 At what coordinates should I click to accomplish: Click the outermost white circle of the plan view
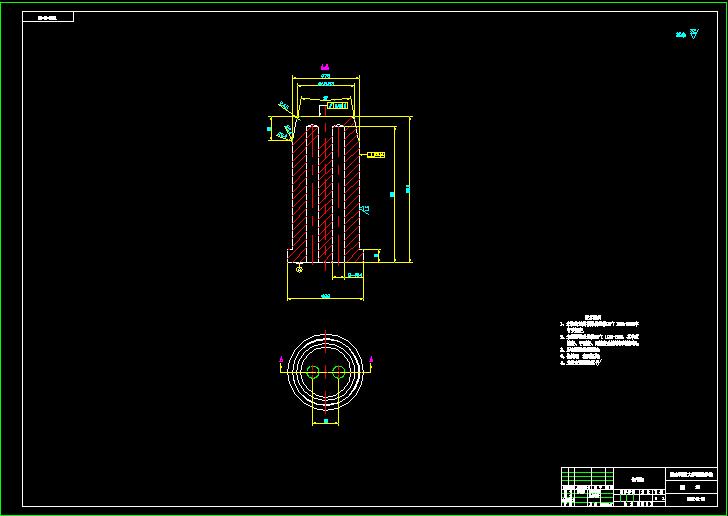(325, 372)
